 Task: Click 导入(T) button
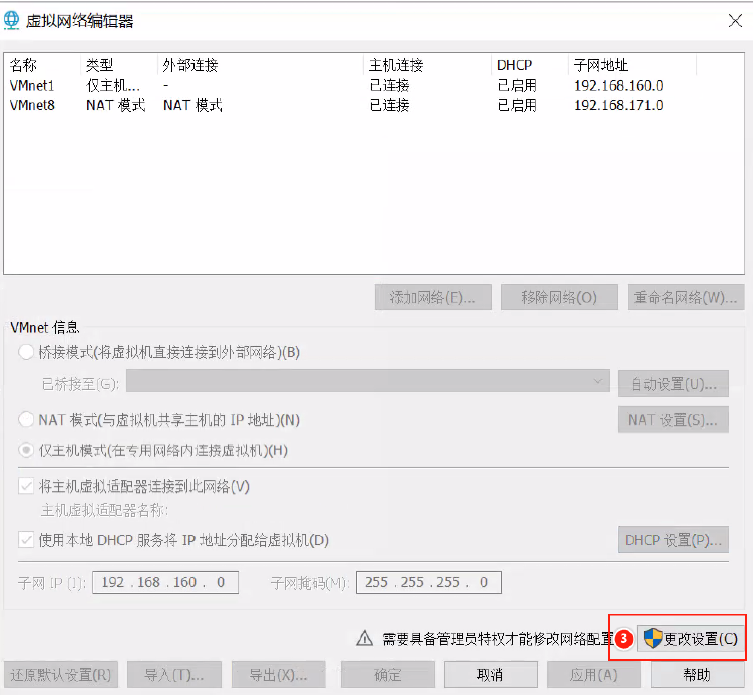(174, 675)
